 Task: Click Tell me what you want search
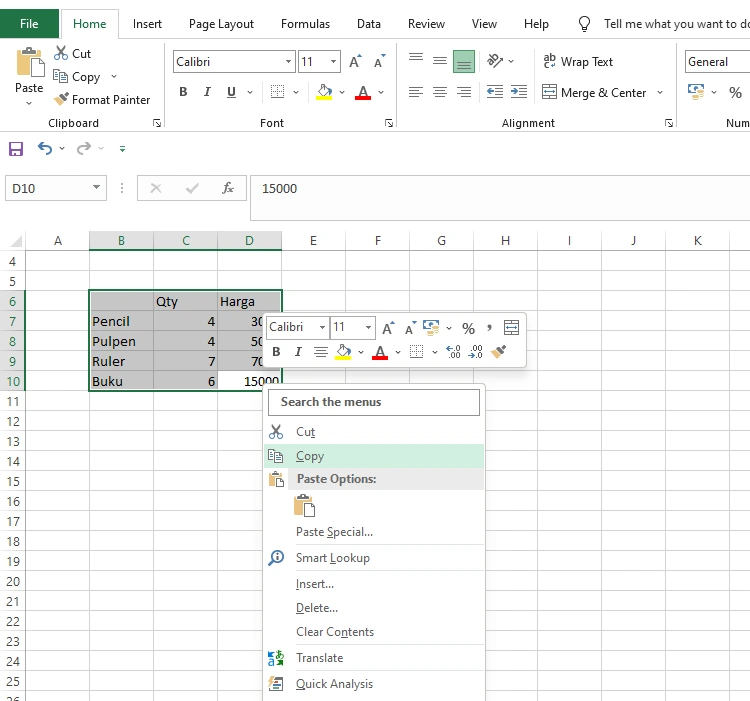664,24
